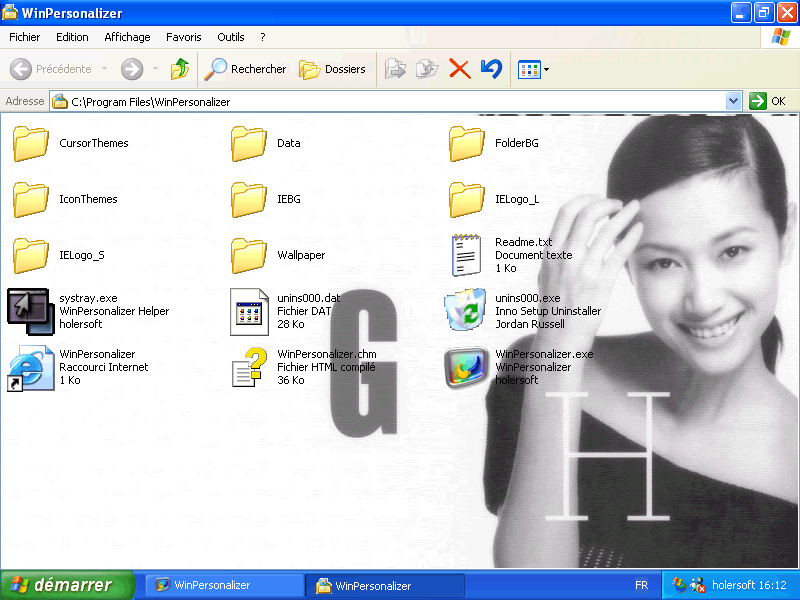Go back with the Précédente arrow
The width and height of the screenshot is (800, 600).
(51, 69)
